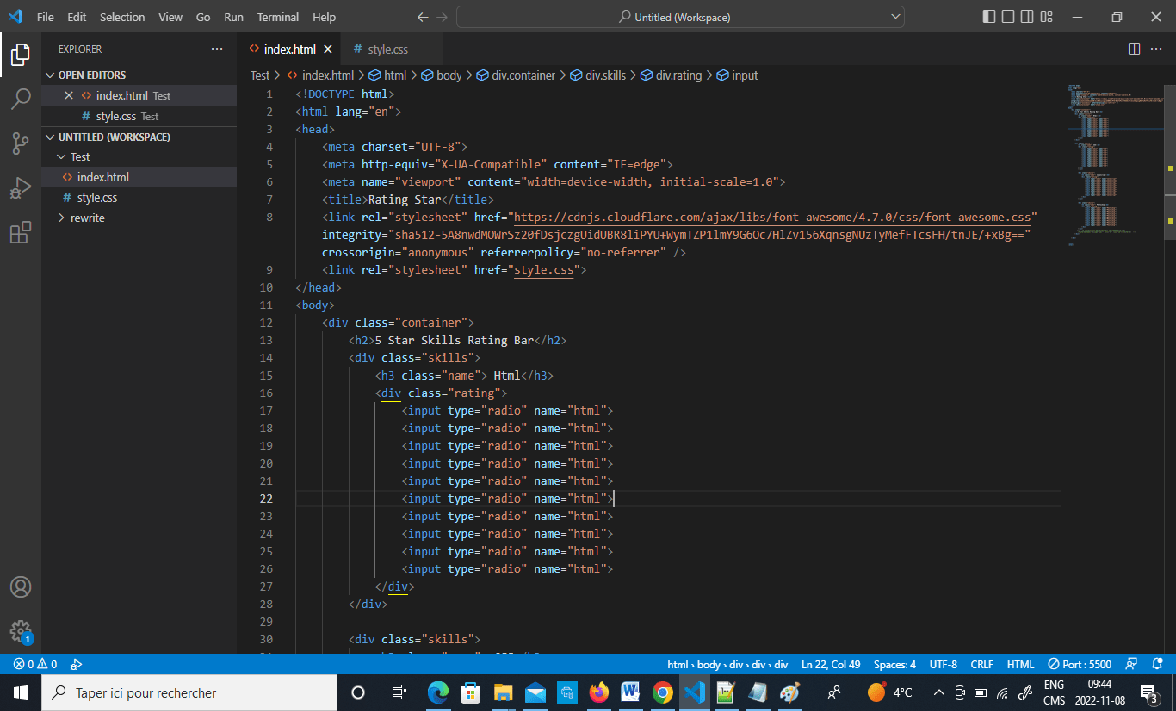Select style.css under Open Editors
Screen dimensions: 1176x711
click(x=140, y=116)
